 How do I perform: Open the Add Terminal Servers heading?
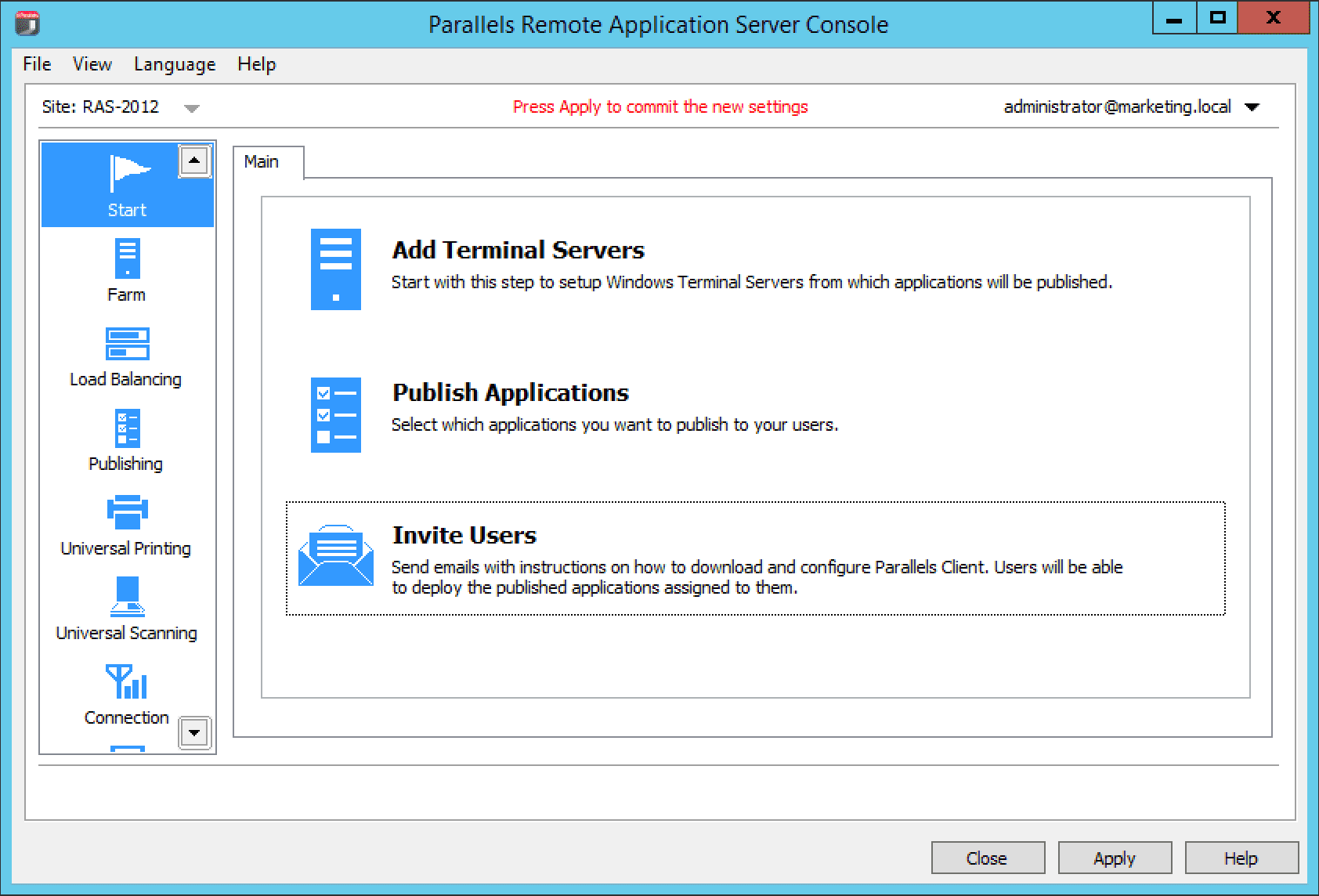coord(518,250)
